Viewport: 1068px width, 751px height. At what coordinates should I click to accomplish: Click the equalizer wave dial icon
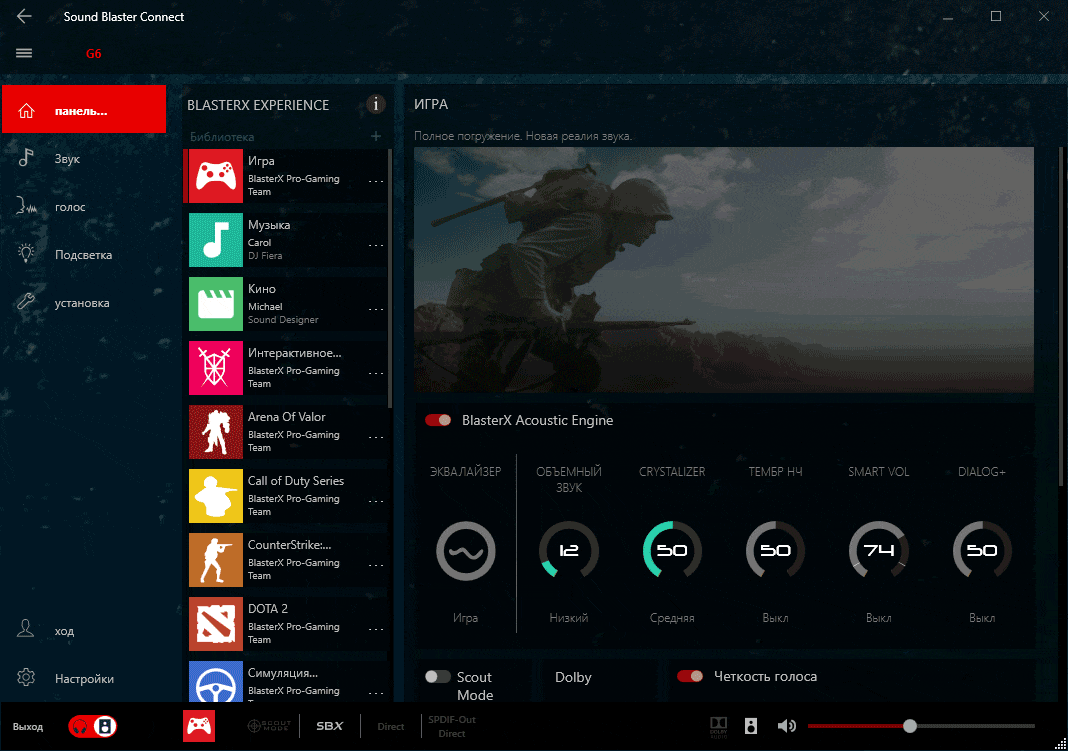(465, 551)
